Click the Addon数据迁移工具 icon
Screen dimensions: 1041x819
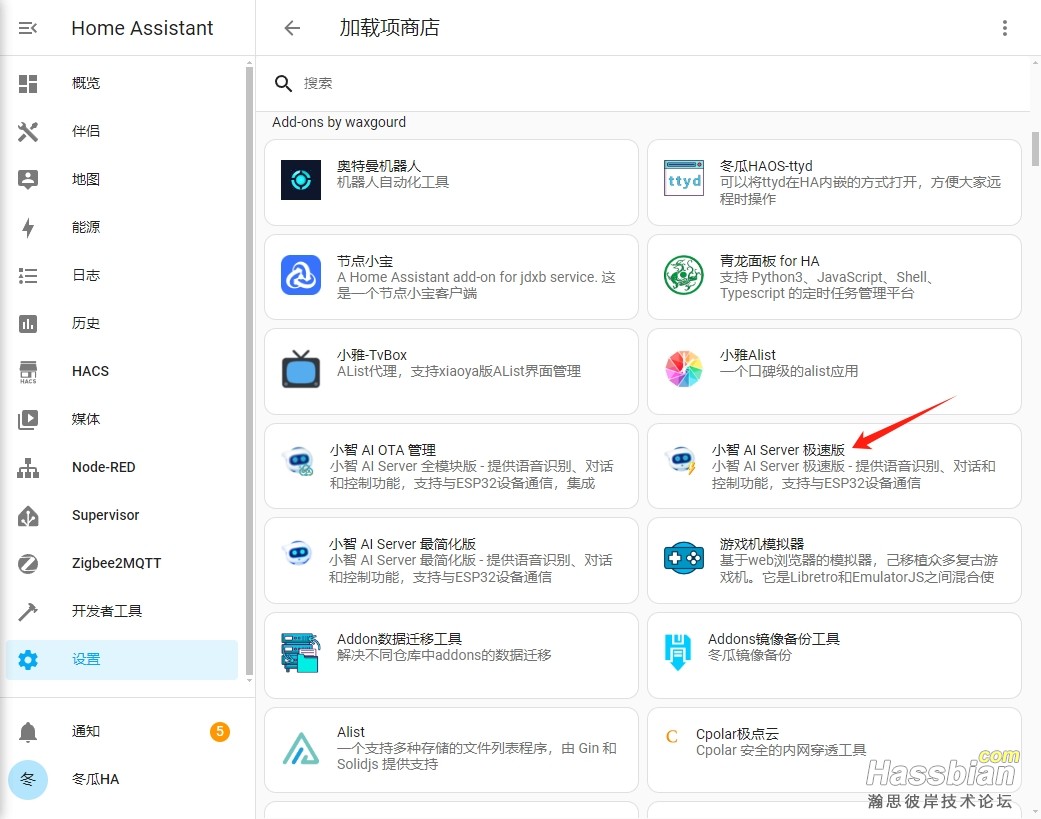click(300, 652)
